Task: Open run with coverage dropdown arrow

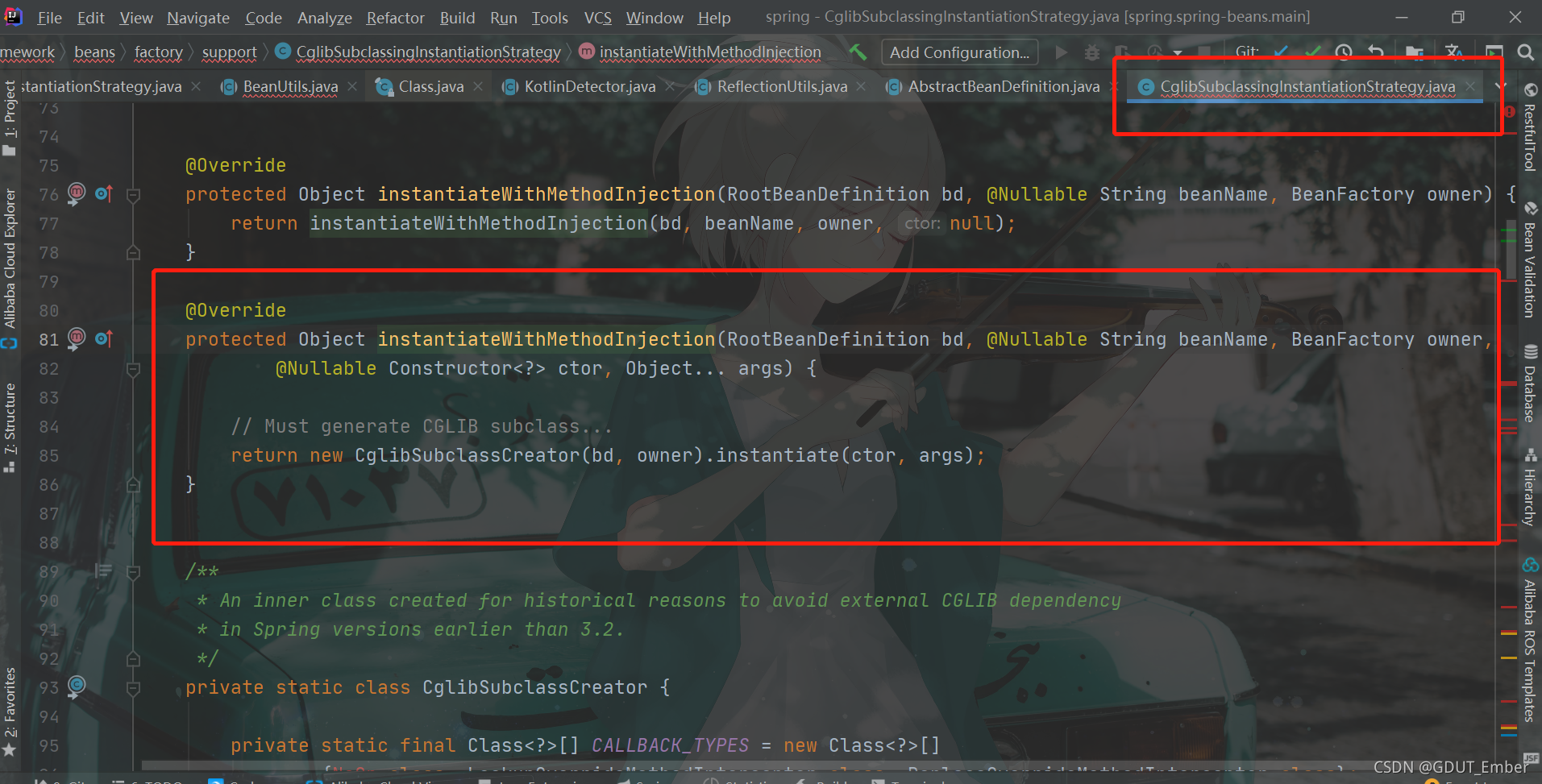Action: coord(1178,53)
